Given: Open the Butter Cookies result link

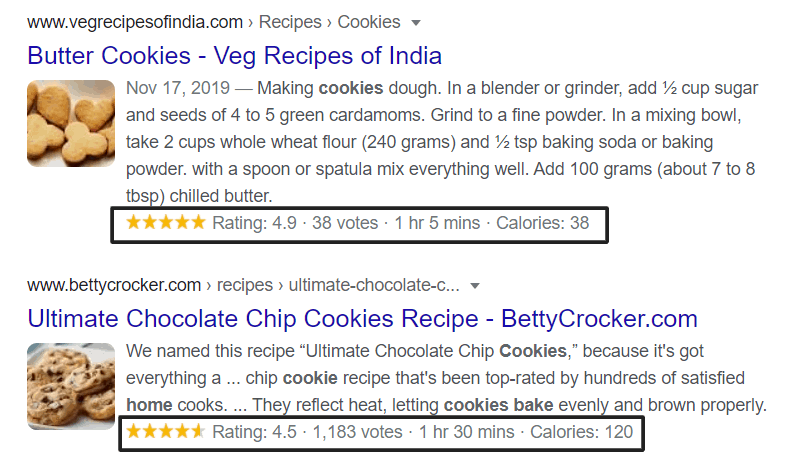Looking at the screenshot, I should 234,54.
